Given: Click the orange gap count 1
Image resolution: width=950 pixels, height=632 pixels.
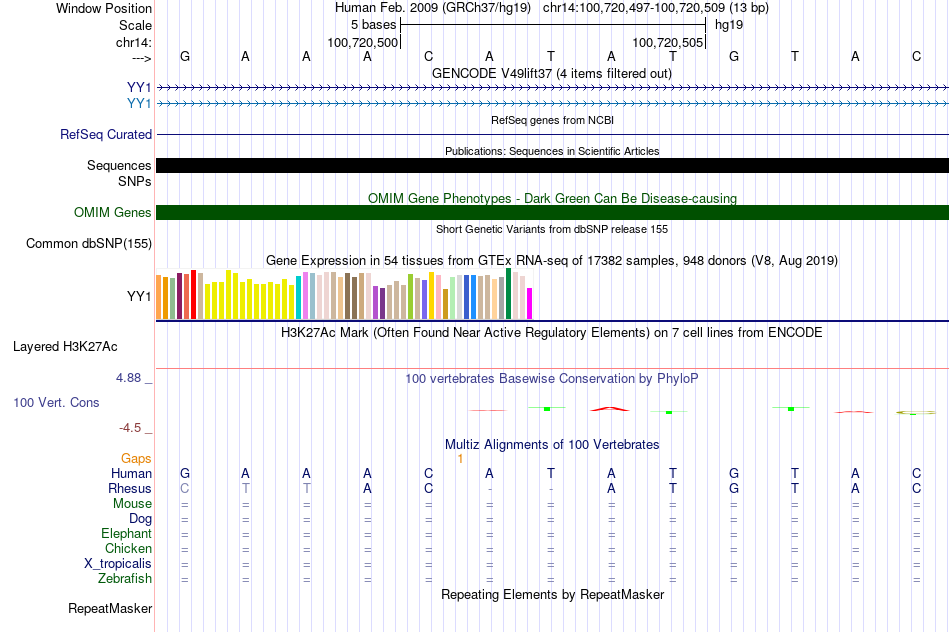Looking at the screenshot, I should coord(460,459).
